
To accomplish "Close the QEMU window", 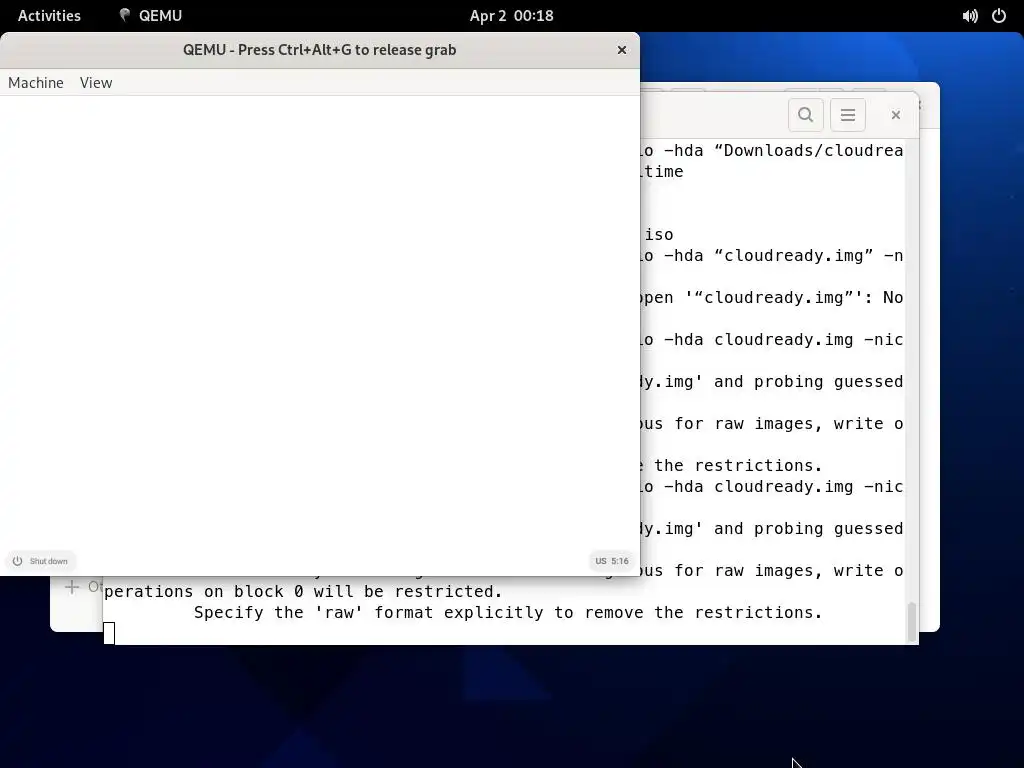I will pyautogui.click(x=622, y=50).
